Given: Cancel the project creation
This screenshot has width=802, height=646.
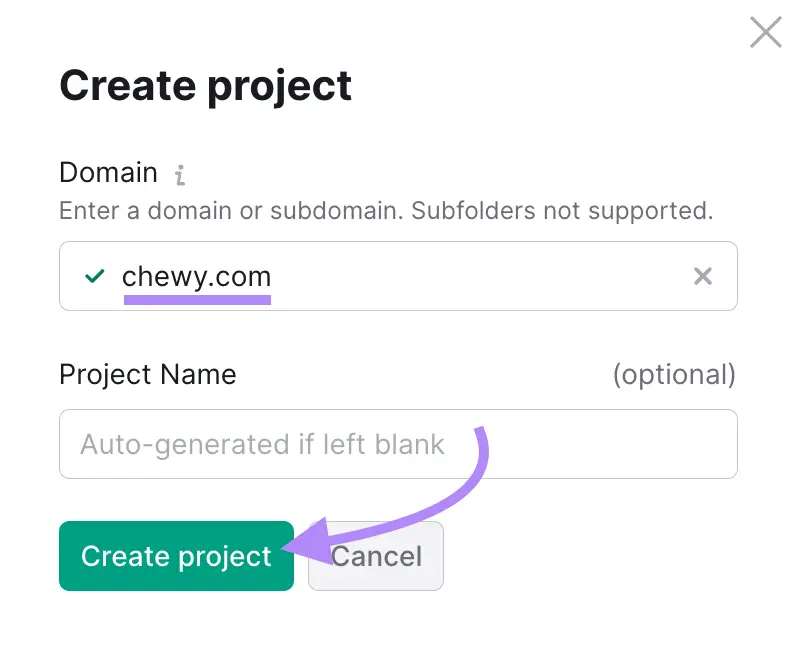Looking at the screenshot, I should tap(376, 556).
